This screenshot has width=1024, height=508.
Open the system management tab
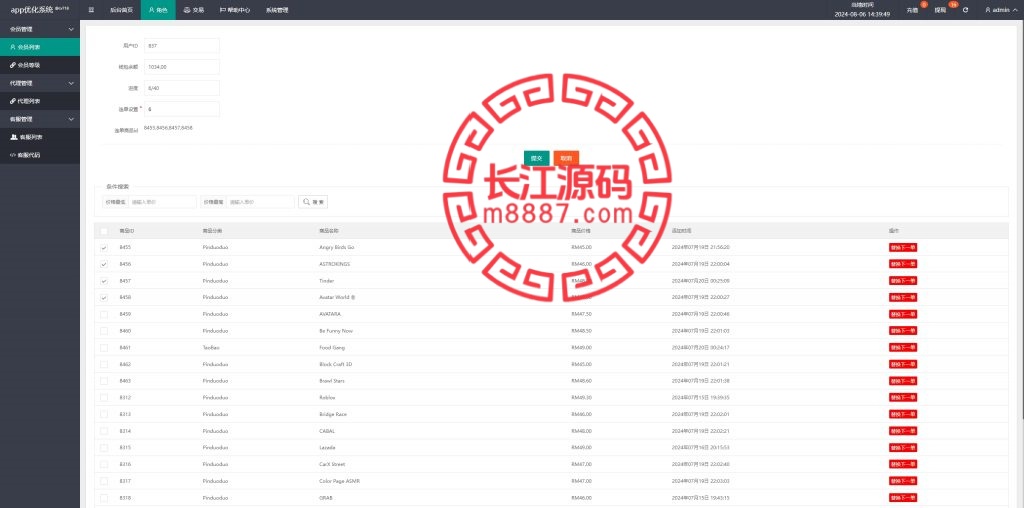click(x=277, y=10)
